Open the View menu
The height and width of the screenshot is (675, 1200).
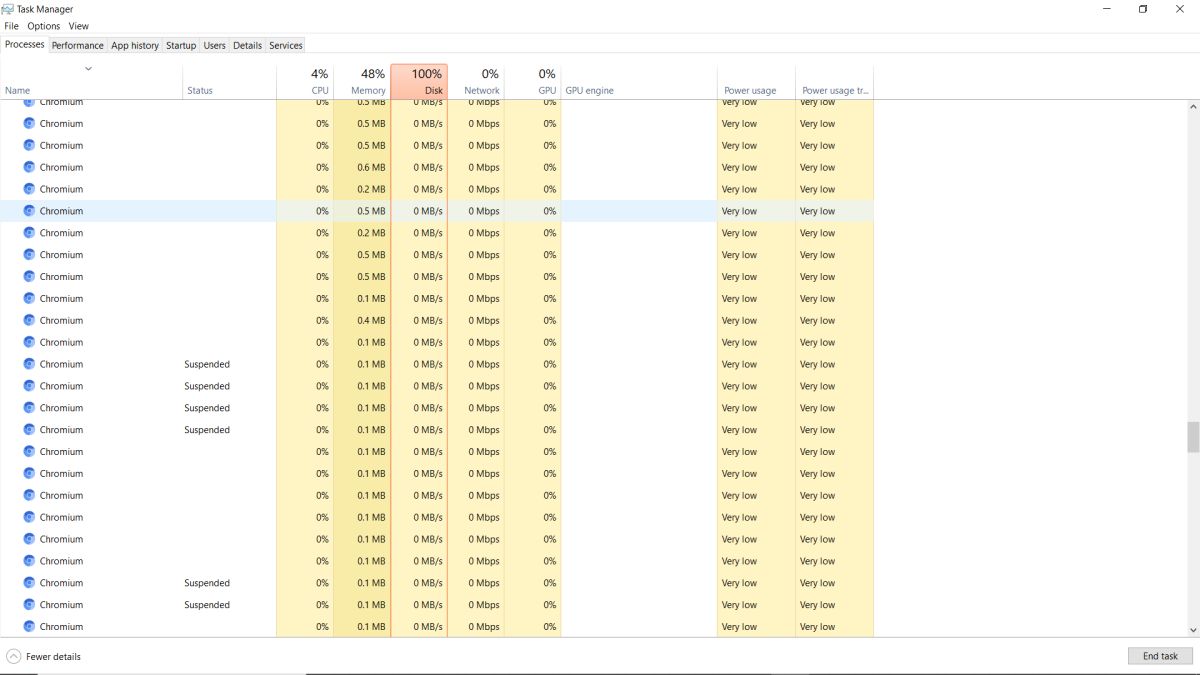coord(78,26)
